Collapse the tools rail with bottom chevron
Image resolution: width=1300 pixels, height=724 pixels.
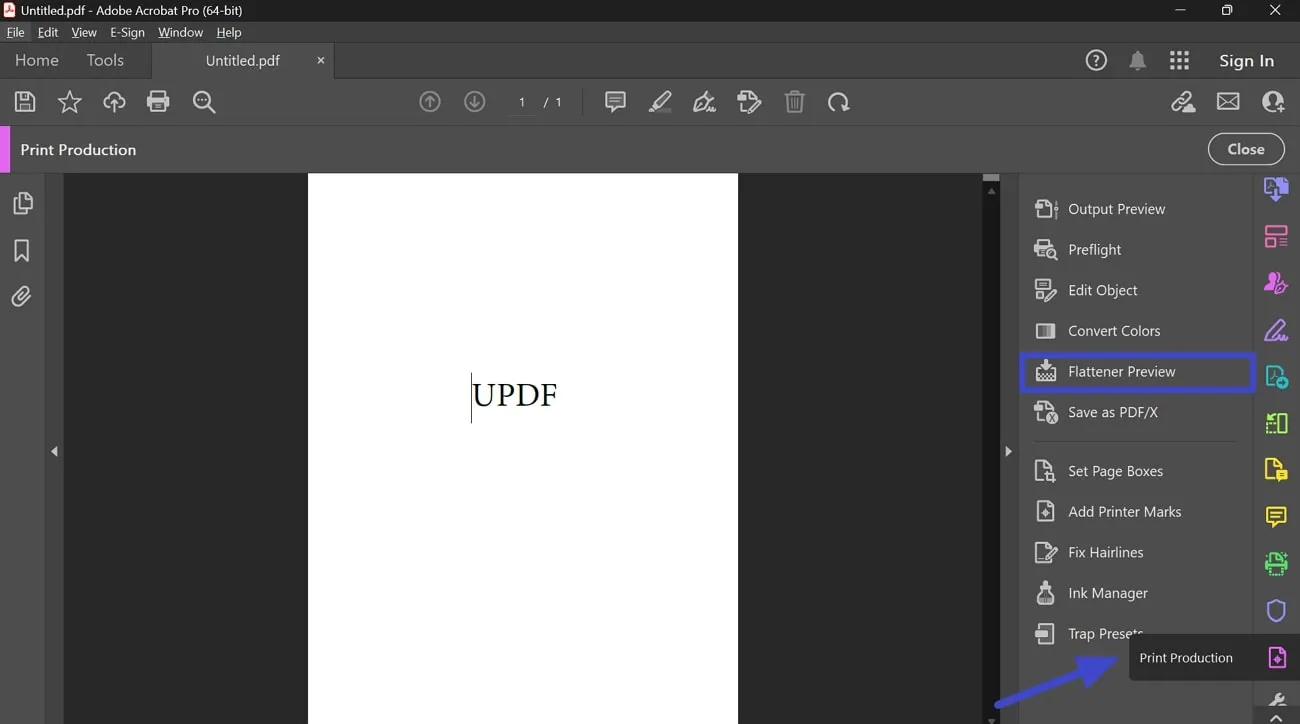tap(1276, 716)
